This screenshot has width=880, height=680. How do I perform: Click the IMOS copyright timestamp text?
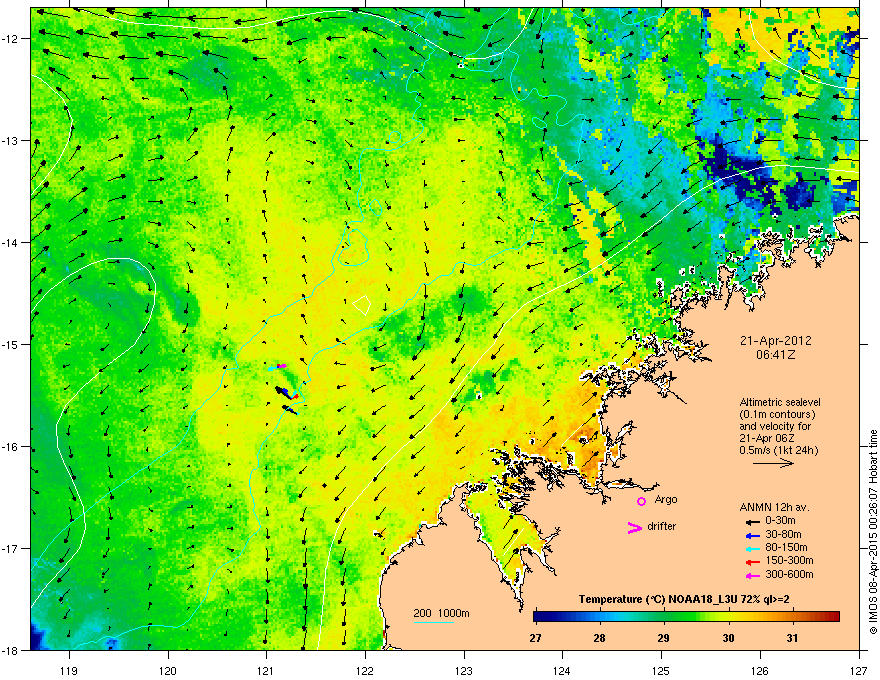click(873, 532)
